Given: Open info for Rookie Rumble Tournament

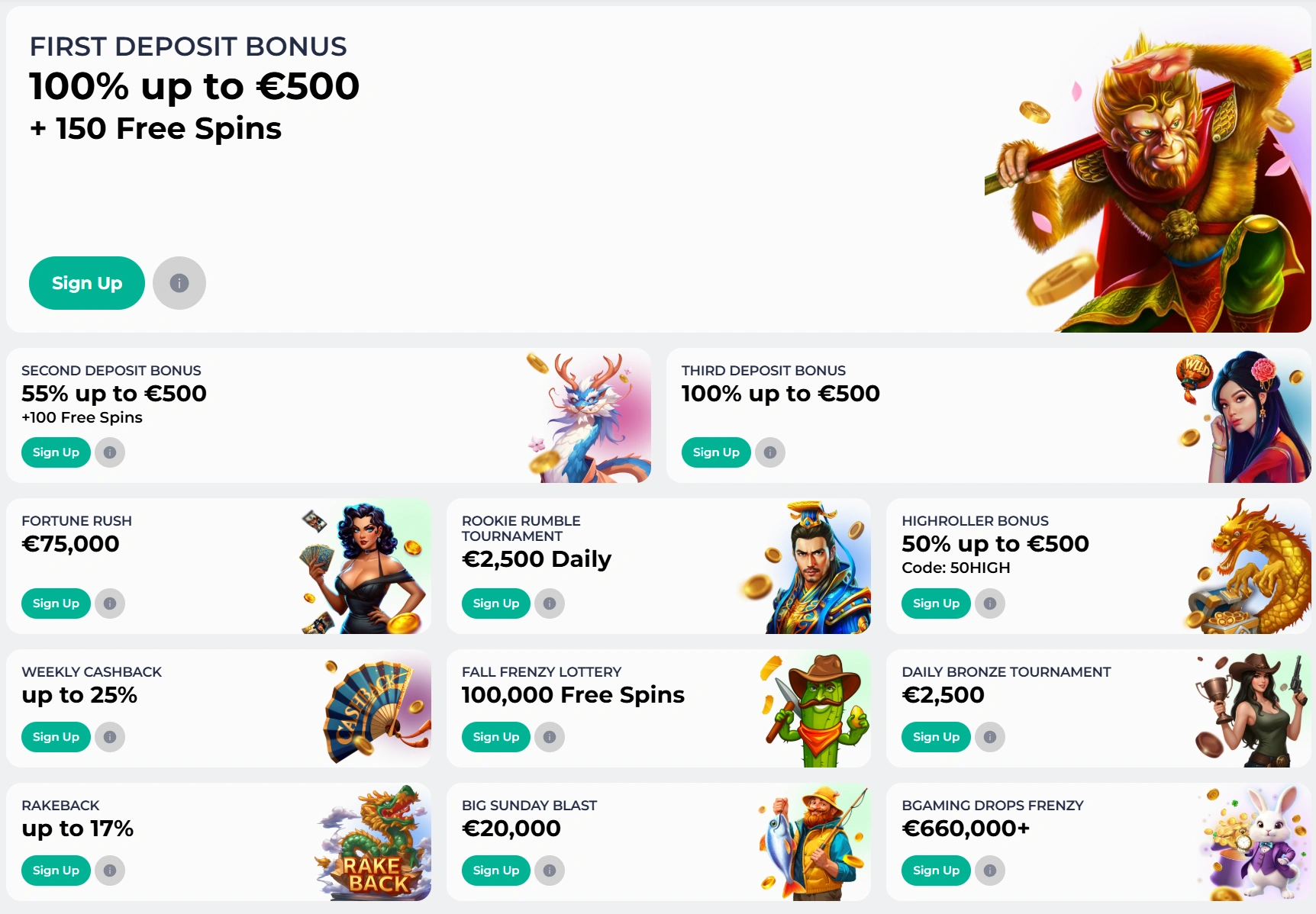Looking at the screenshot, I should 550,603.
